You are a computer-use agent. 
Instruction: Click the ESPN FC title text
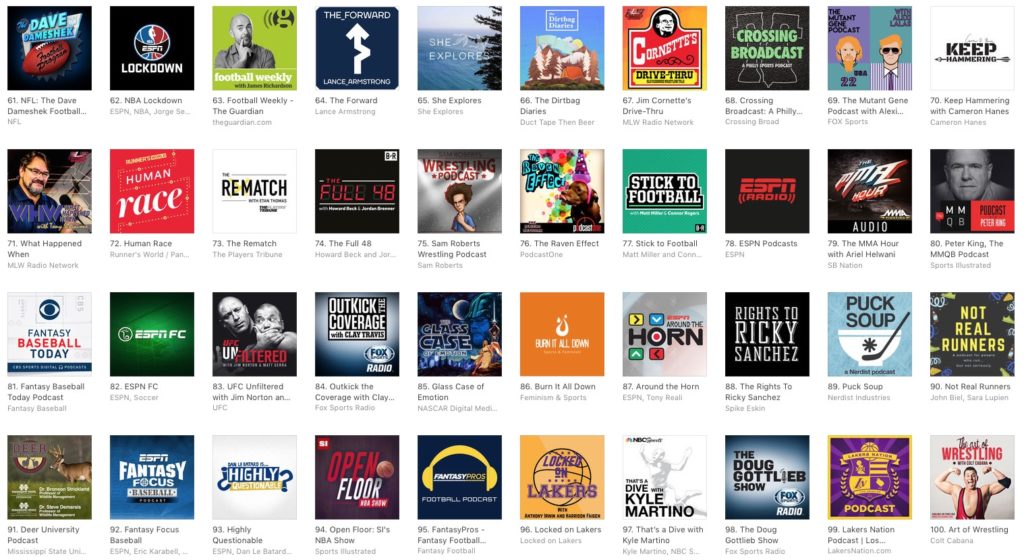click(x=134, y=387)
